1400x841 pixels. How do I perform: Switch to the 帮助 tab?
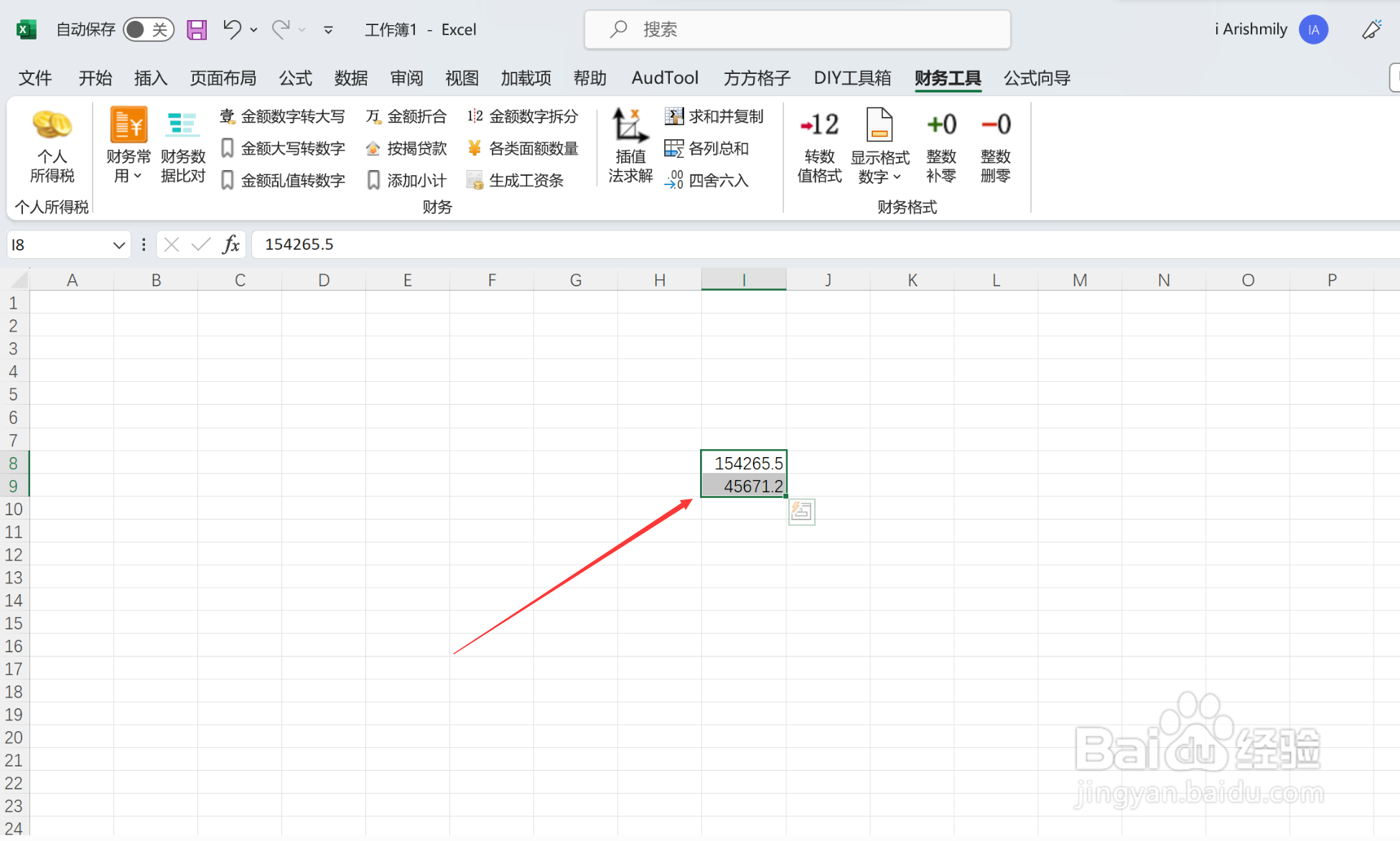[x=590, y=77]
